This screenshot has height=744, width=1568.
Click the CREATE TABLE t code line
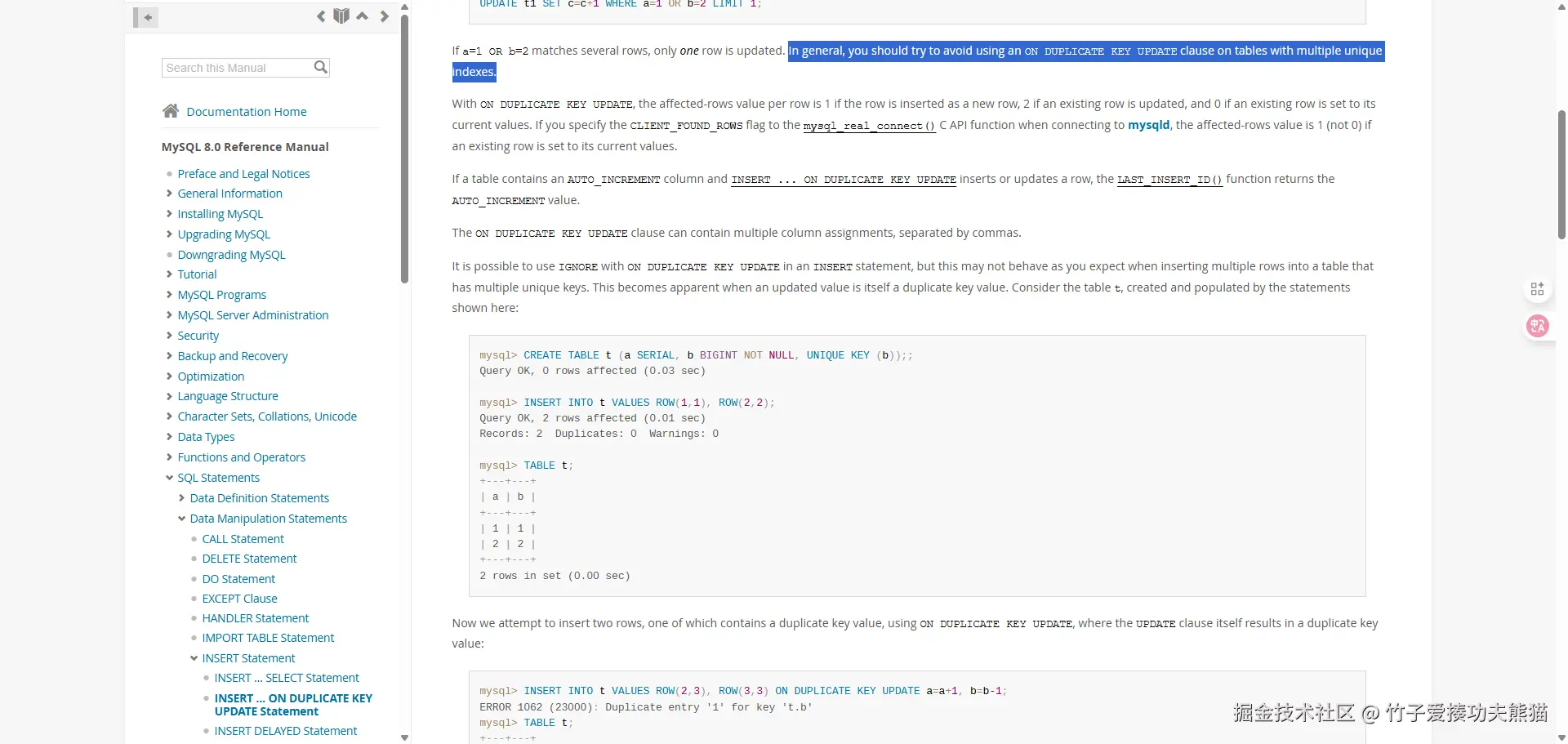point(696,355)
